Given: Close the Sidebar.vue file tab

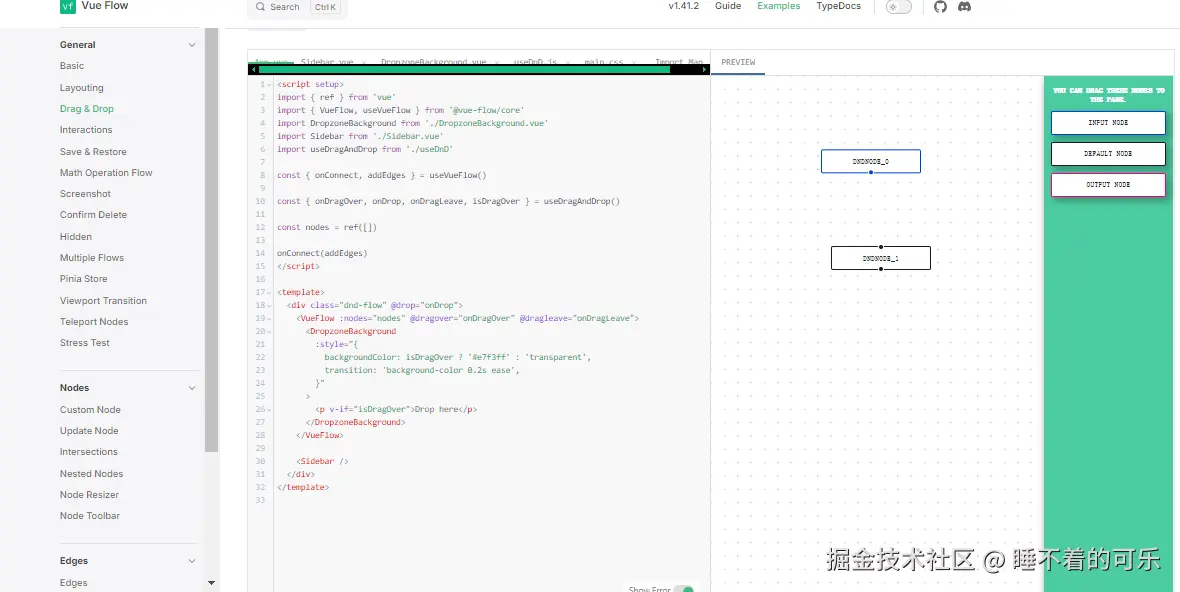Looking at the screenshot, I should click(363, 62).
